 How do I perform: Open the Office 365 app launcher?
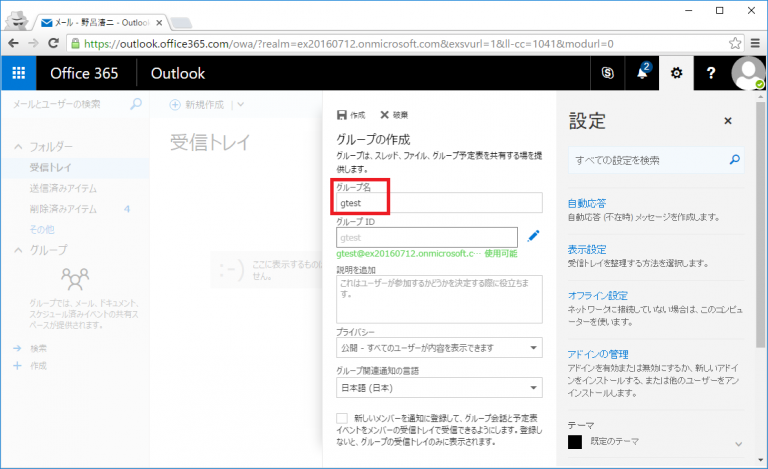pos(18,73)
